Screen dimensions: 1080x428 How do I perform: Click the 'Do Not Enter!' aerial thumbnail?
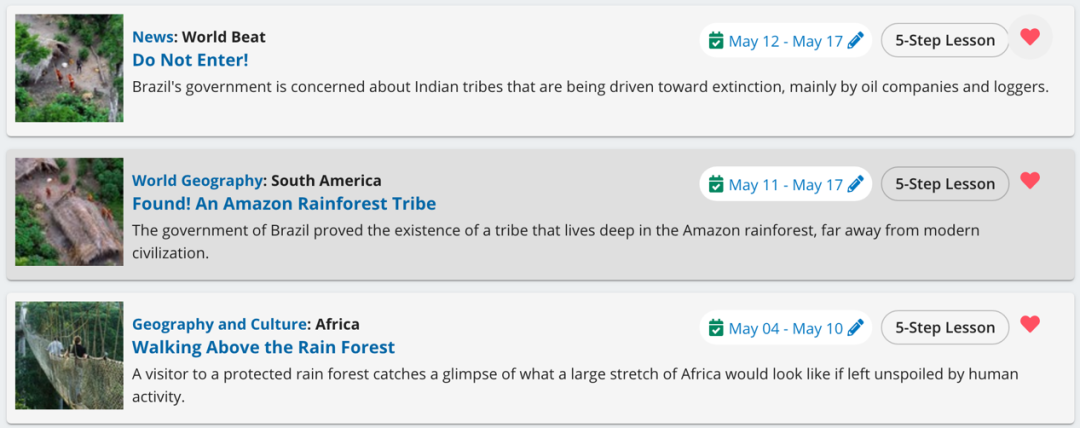click(70, 68)
